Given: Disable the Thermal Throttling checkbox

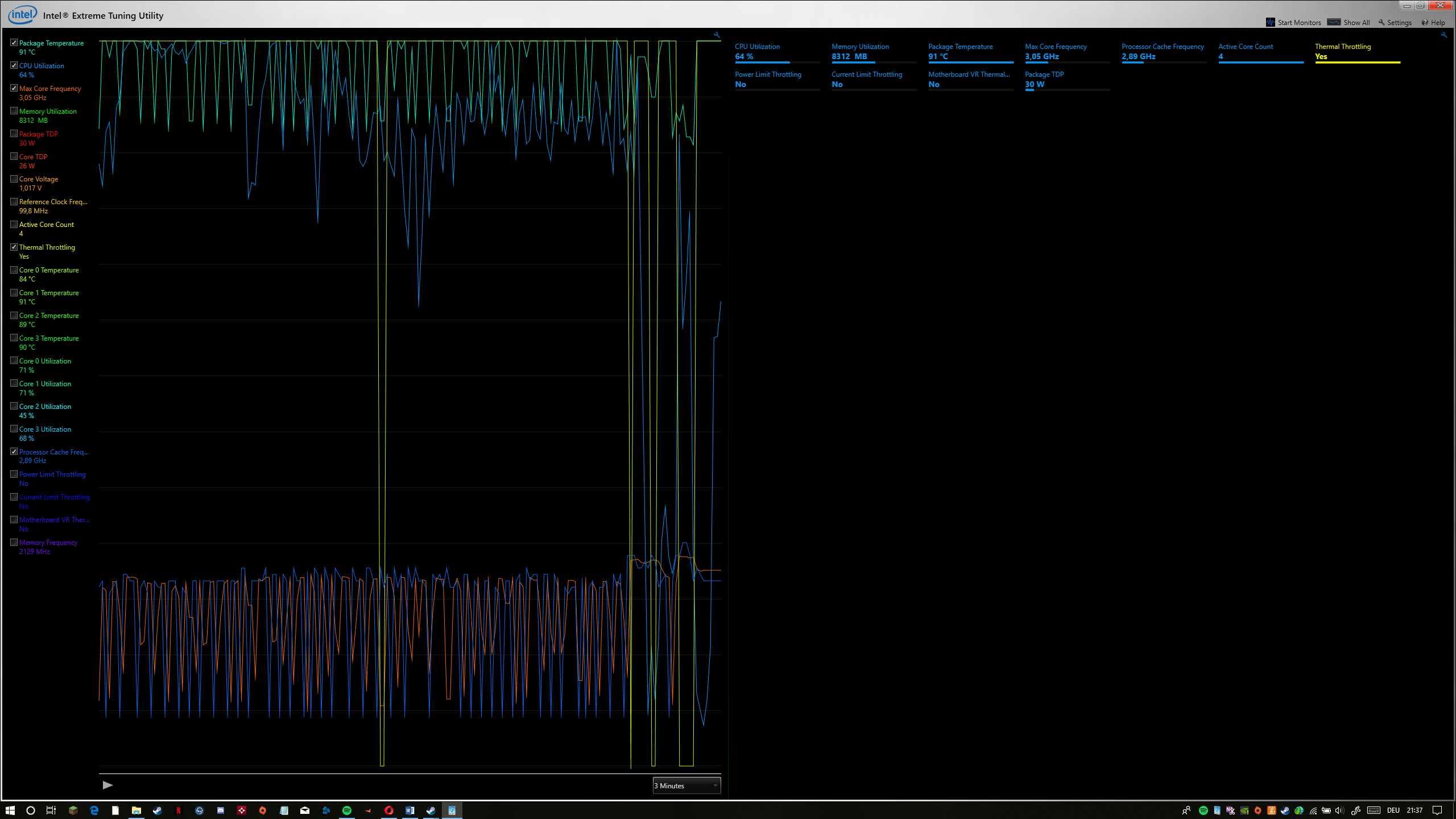Looking at the screenshot, I should pos(14,247).
